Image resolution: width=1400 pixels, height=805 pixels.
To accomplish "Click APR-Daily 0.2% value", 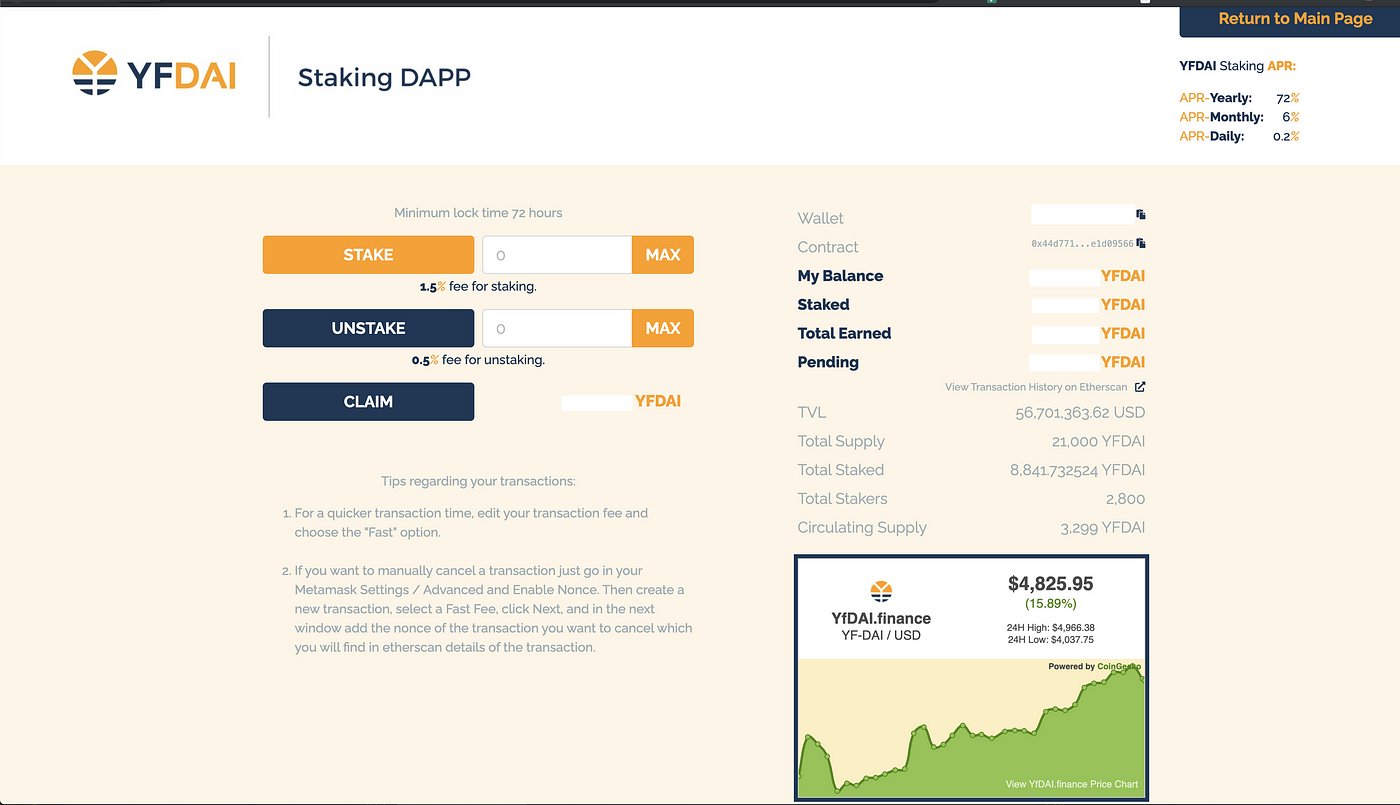I will [x=1286, y=136].
